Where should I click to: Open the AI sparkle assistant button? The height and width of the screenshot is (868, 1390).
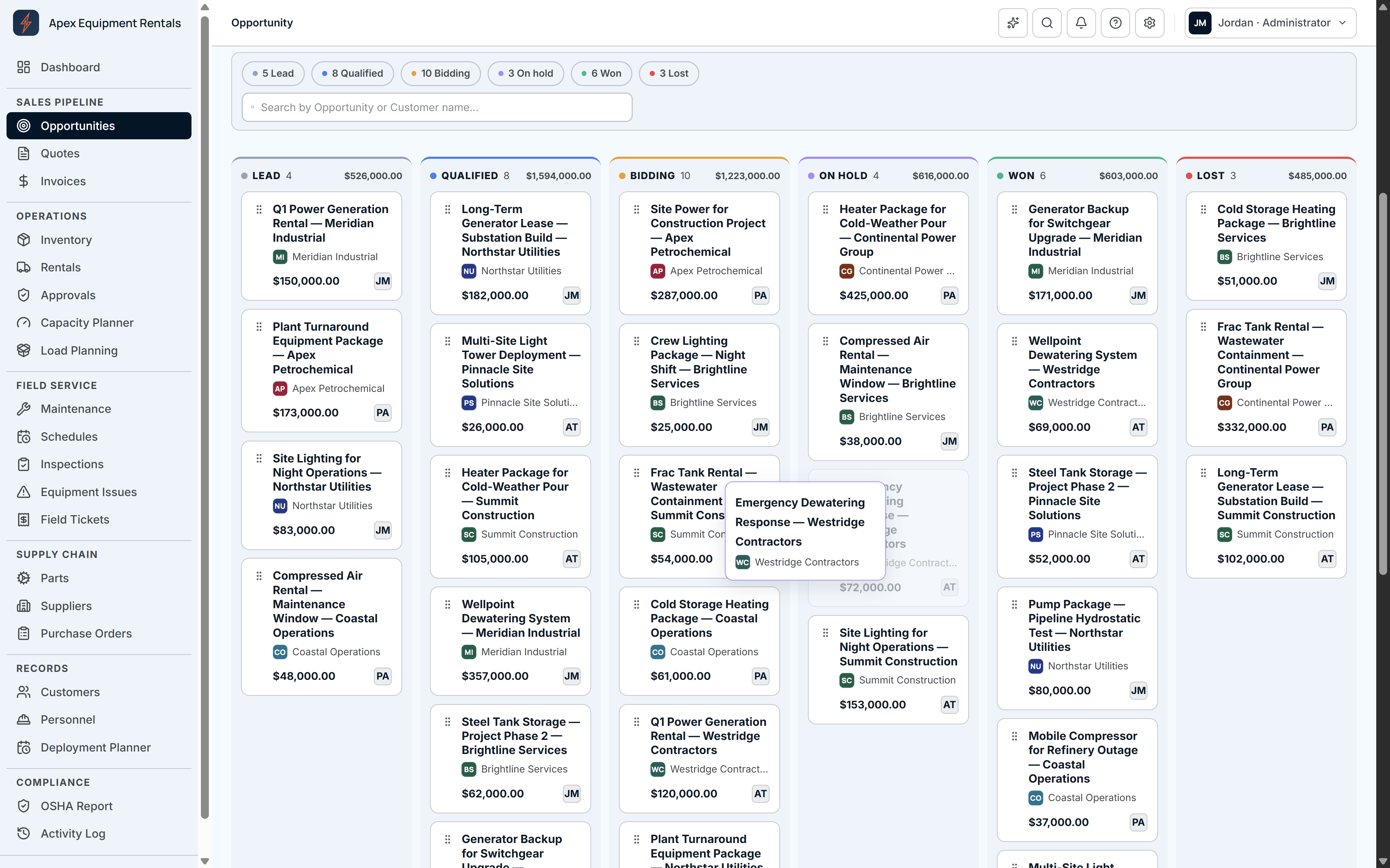(x=1013, y=23)
